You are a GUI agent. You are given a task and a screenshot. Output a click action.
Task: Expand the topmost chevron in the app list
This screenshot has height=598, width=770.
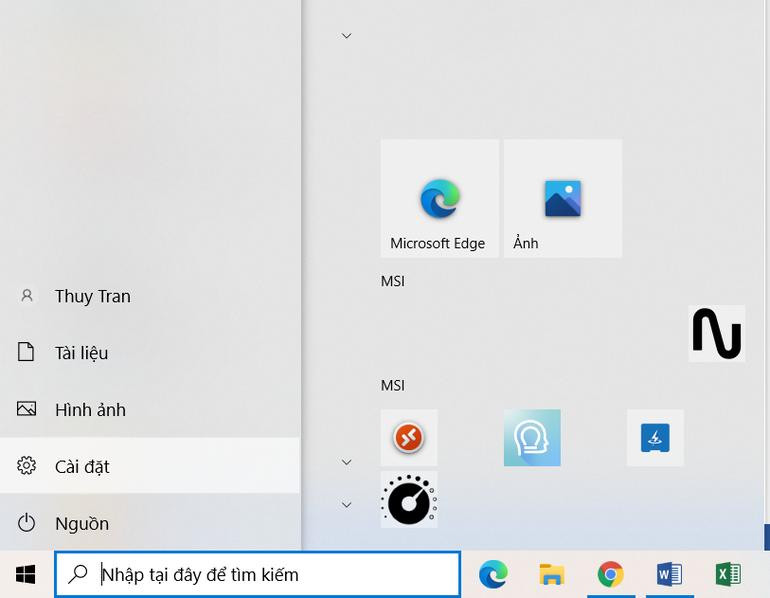coord(347,36)
